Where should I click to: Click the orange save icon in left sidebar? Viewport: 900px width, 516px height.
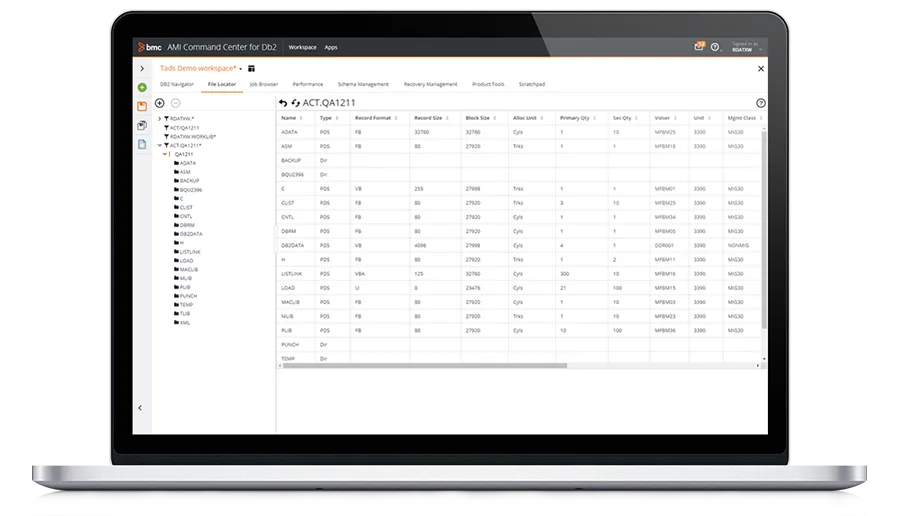(142, 106)
